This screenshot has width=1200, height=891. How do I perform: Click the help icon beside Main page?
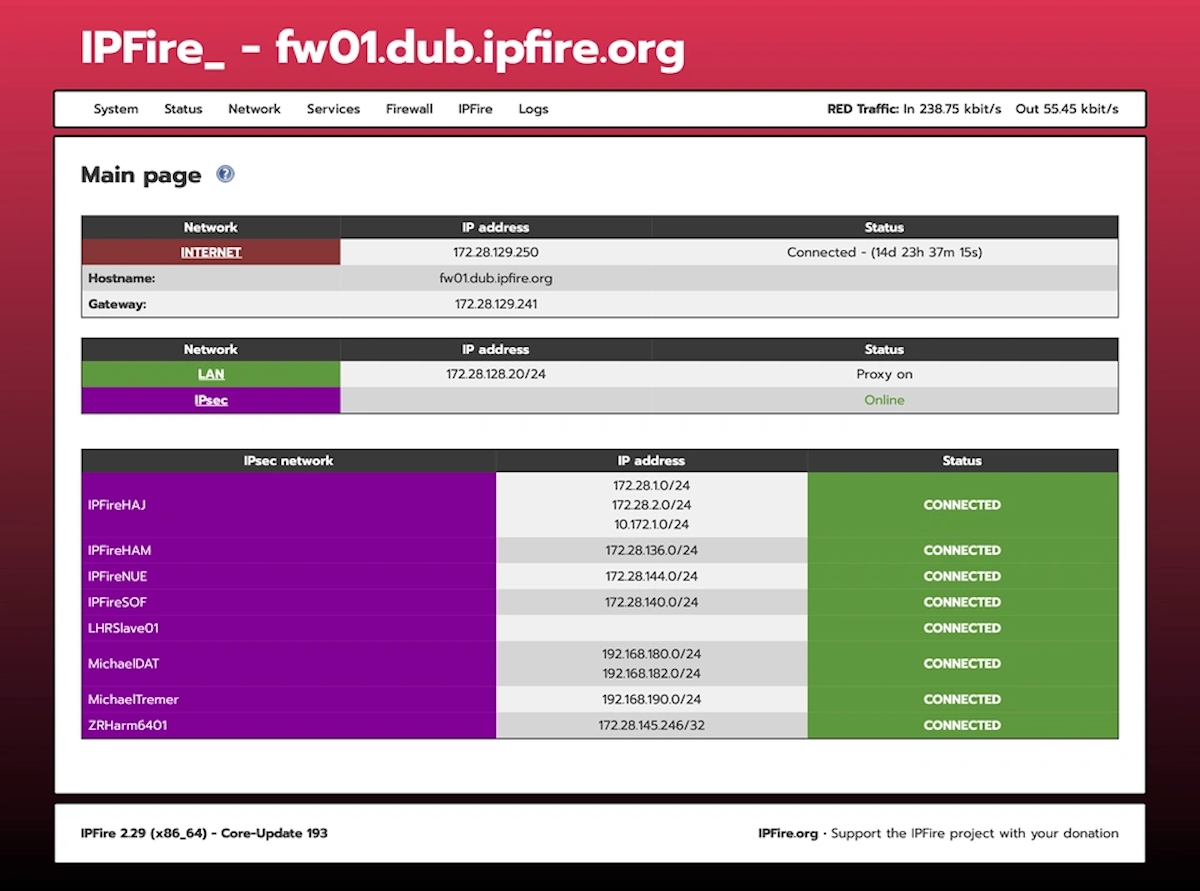(225, 174)
